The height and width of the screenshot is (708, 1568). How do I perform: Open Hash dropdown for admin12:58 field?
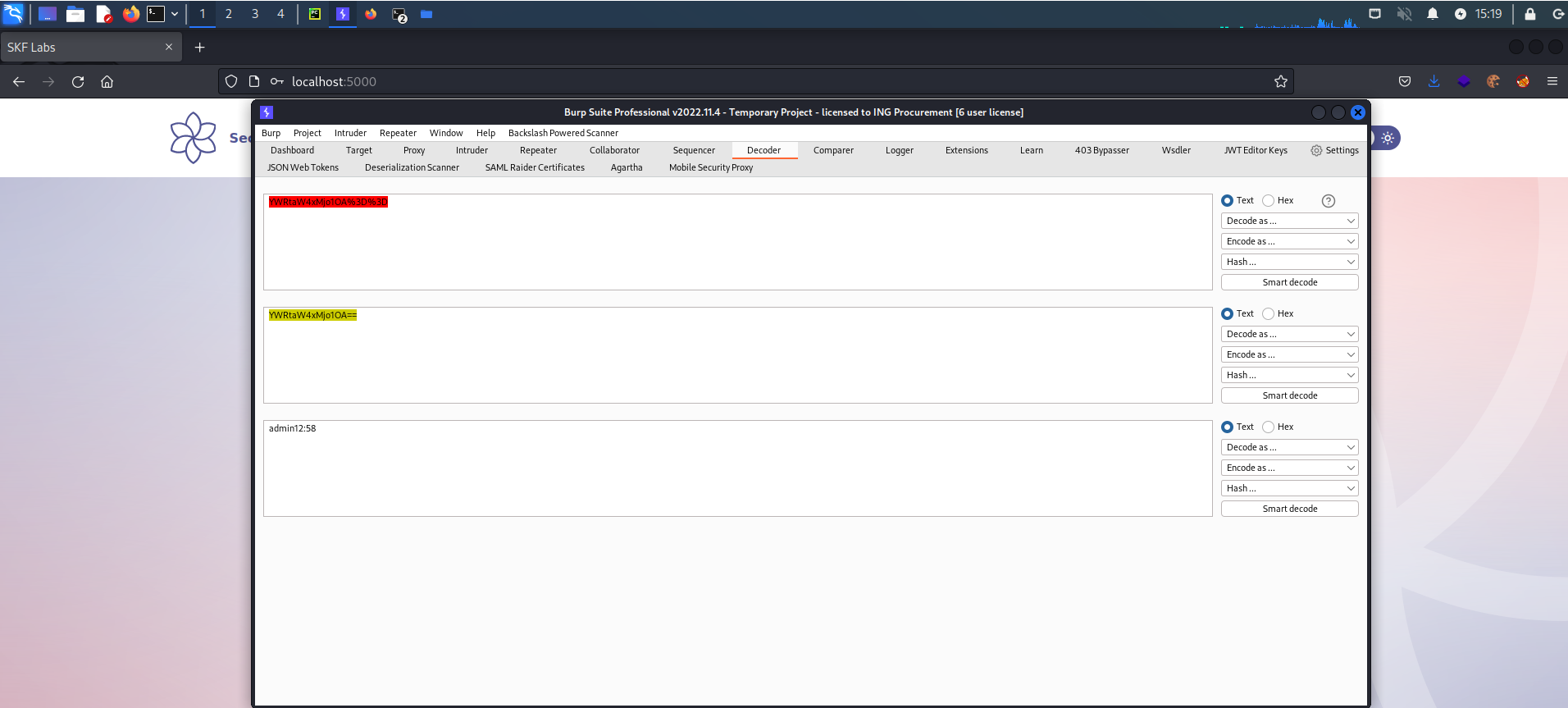coord(1290,488)
